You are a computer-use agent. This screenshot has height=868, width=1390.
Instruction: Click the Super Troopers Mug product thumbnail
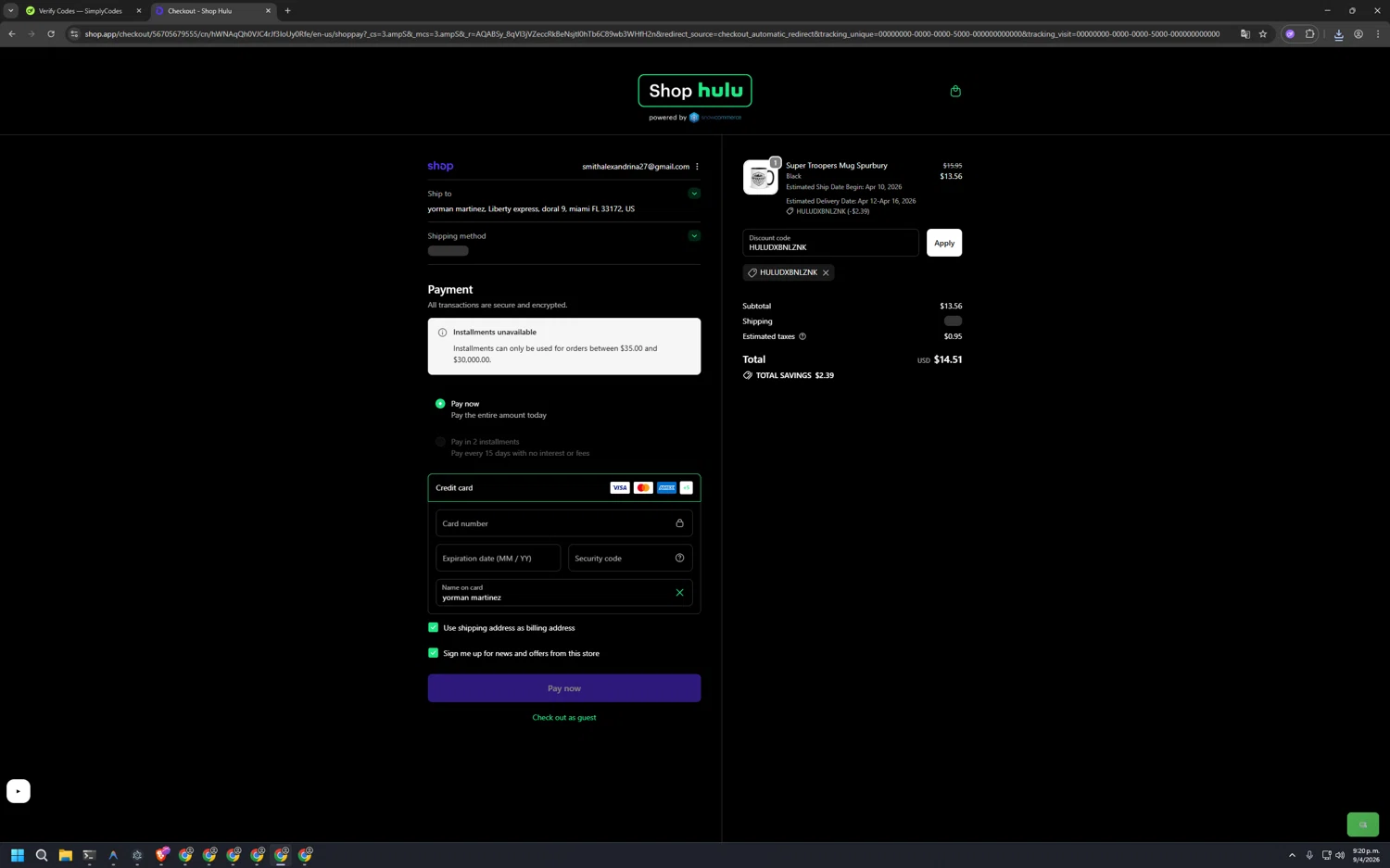tap(760, 178)
